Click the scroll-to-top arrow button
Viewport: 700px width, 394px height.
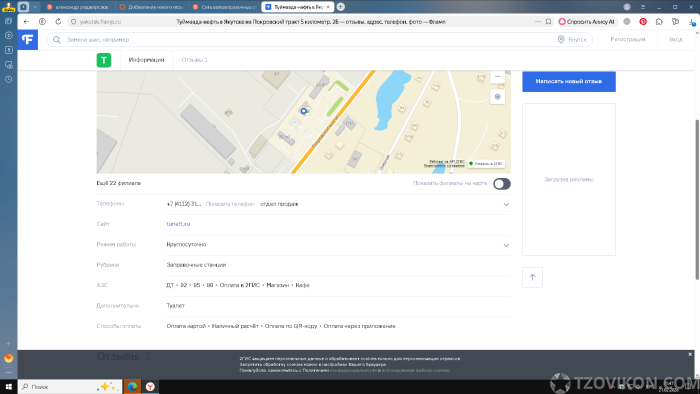(x=532, y=277)
